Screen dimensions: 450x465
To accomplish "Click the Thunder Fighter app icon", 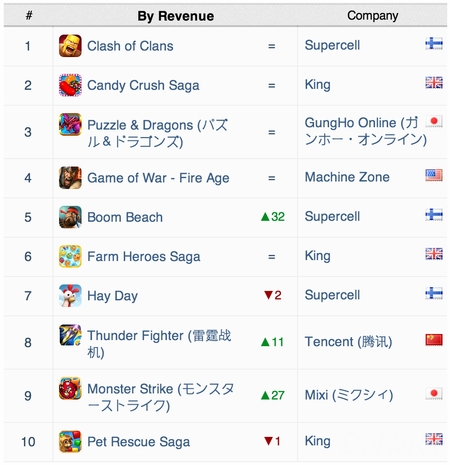I will [70, 335].
